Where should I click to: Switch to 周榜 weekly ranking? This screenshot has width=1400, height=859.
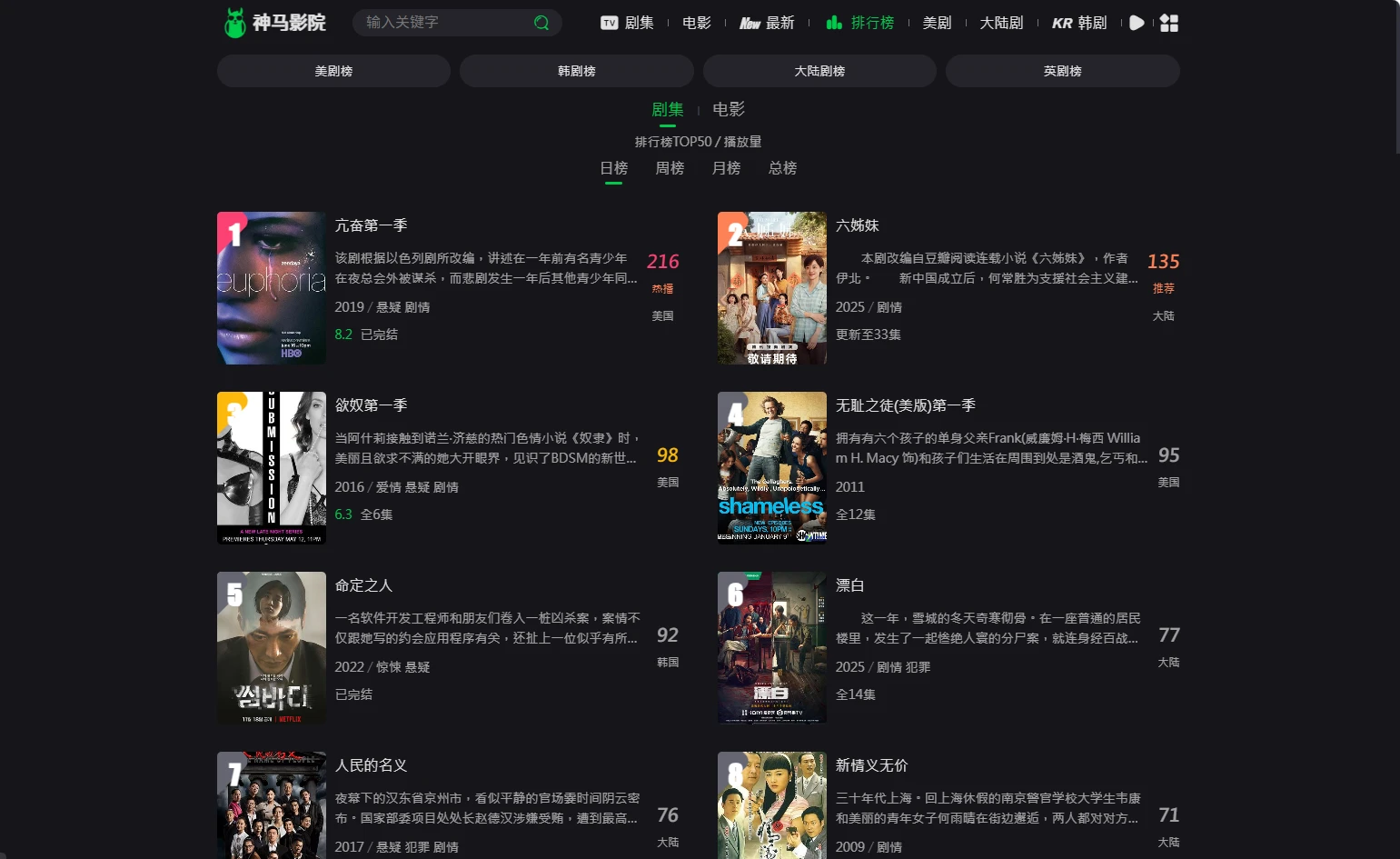pyautogui.click(x=670, y=168)
